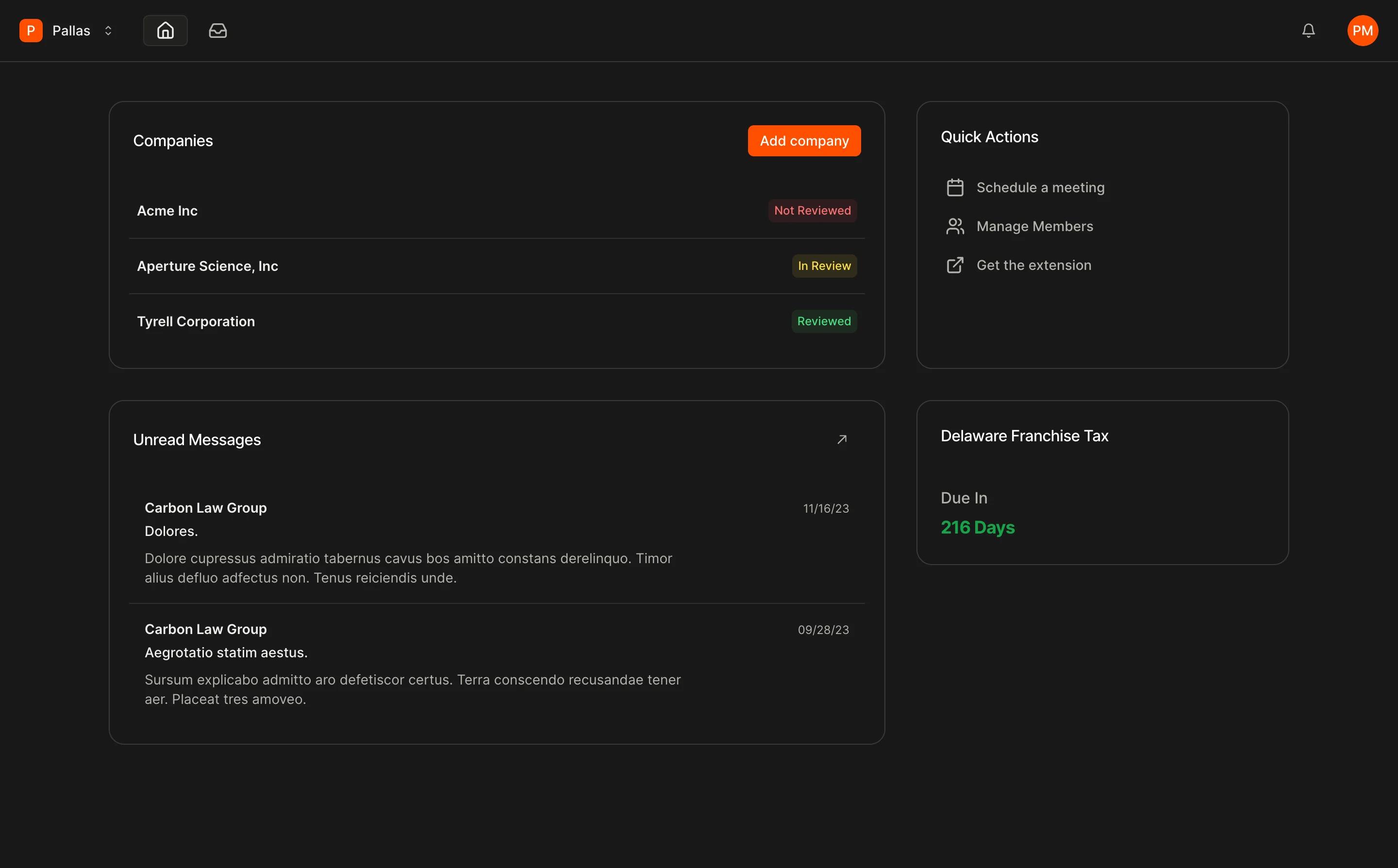The width and height of the screenshot is (1398, 868).
Task: Open the Inbox icon in top navigation
Action: (217, 31)
